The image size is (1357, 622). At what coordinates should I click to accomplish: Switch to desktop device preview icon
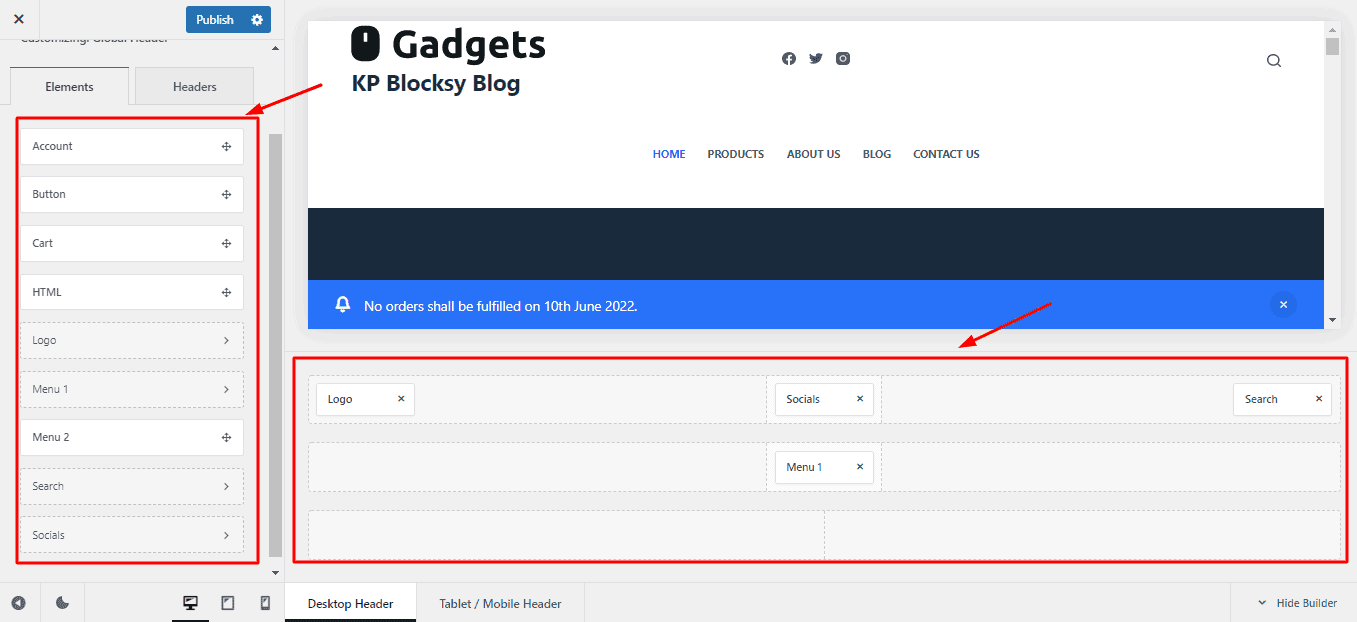click(x=190, y=603)
